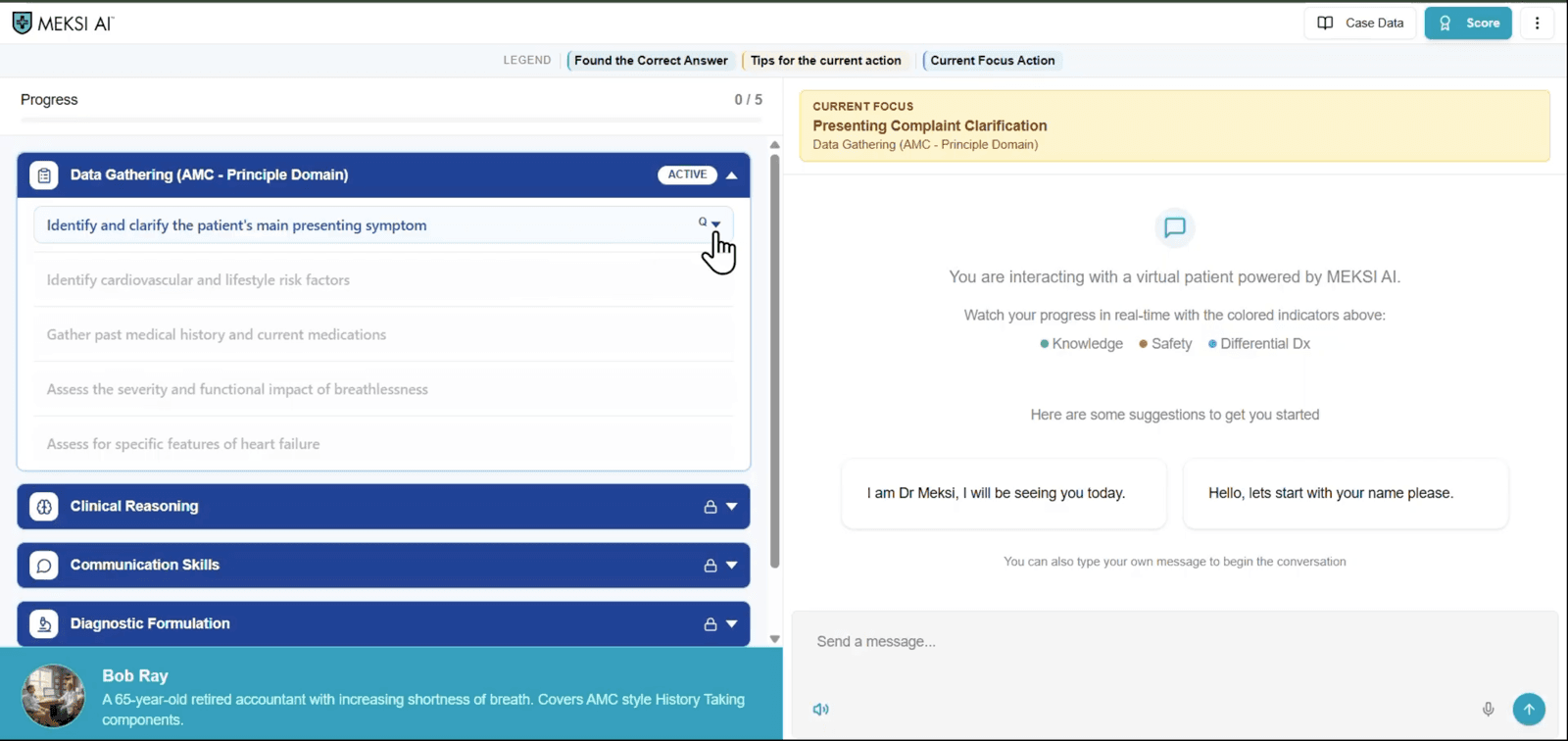Viewport: 1568px width, 741px height.
Task: Open Case Data panel
Action: pyautogui.click(x=1360, y=23)
